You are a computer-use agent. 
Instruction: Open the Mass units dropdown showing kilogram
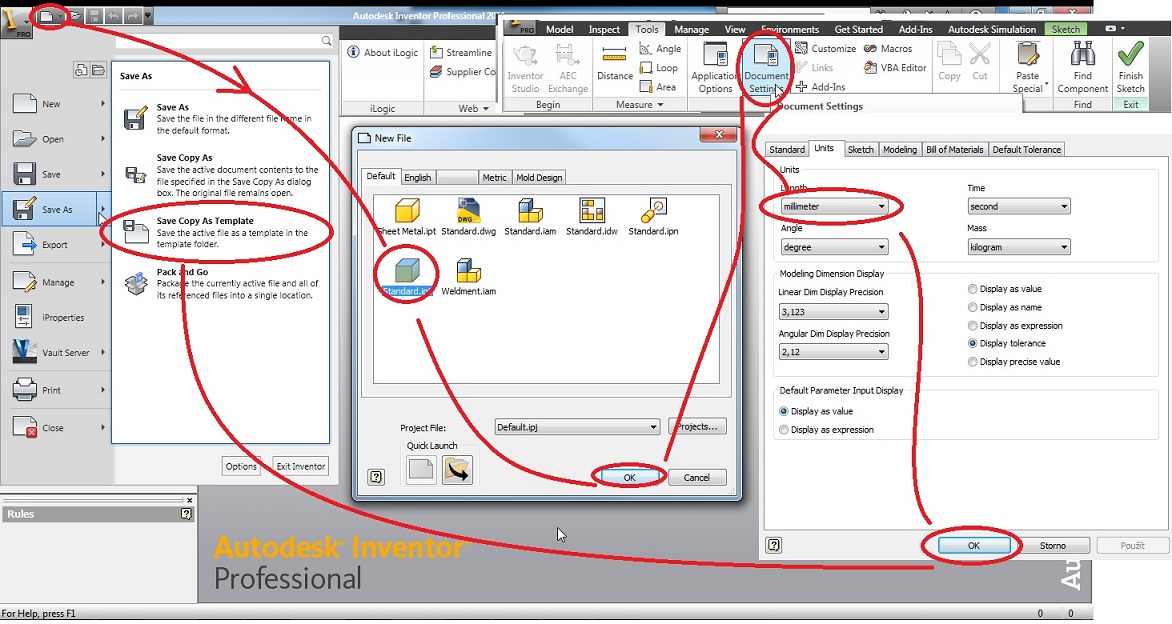pyautogui.click(x=1019, y=247)
